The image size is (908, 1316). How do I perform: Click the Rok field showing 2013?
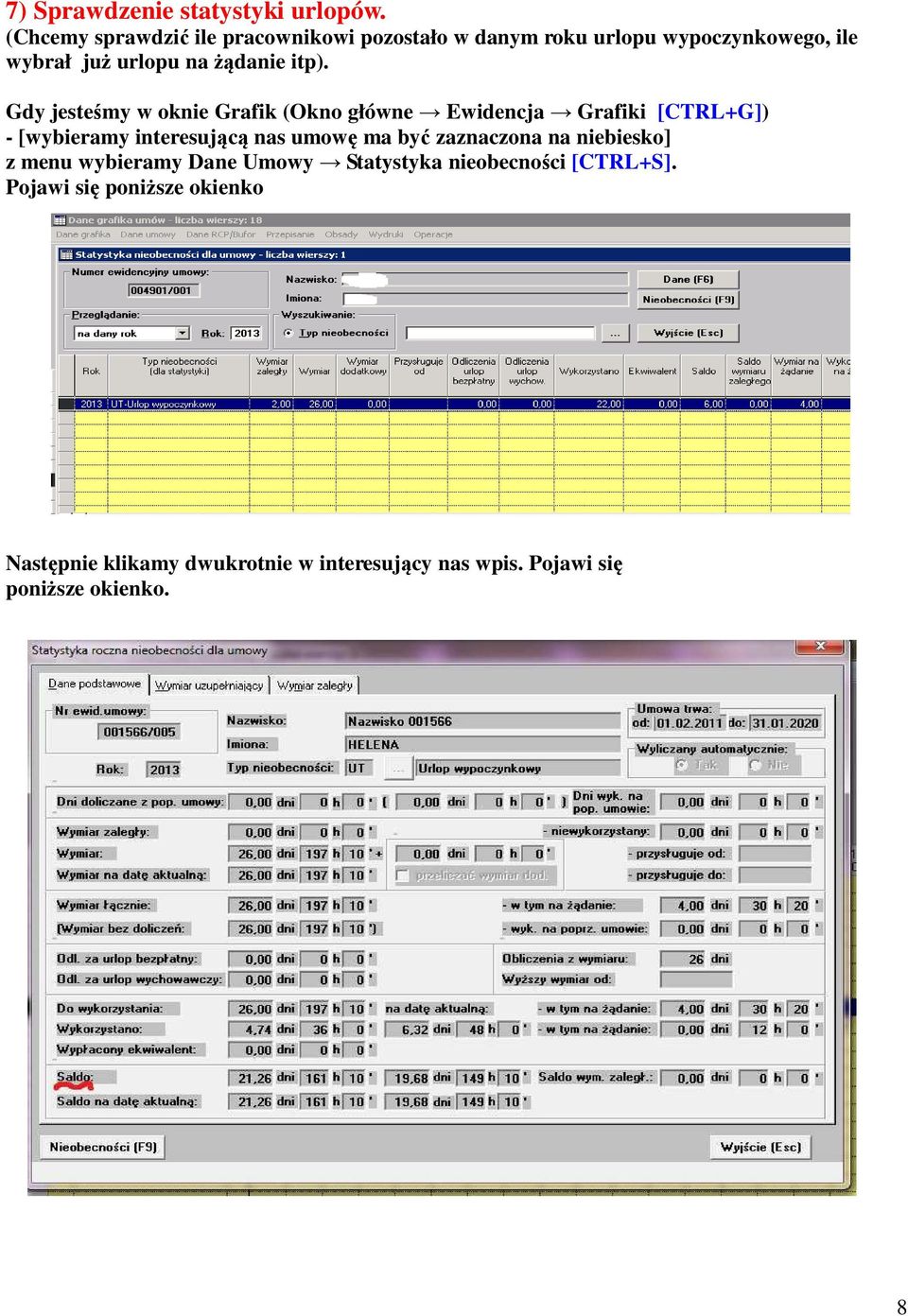pos(247,333)
